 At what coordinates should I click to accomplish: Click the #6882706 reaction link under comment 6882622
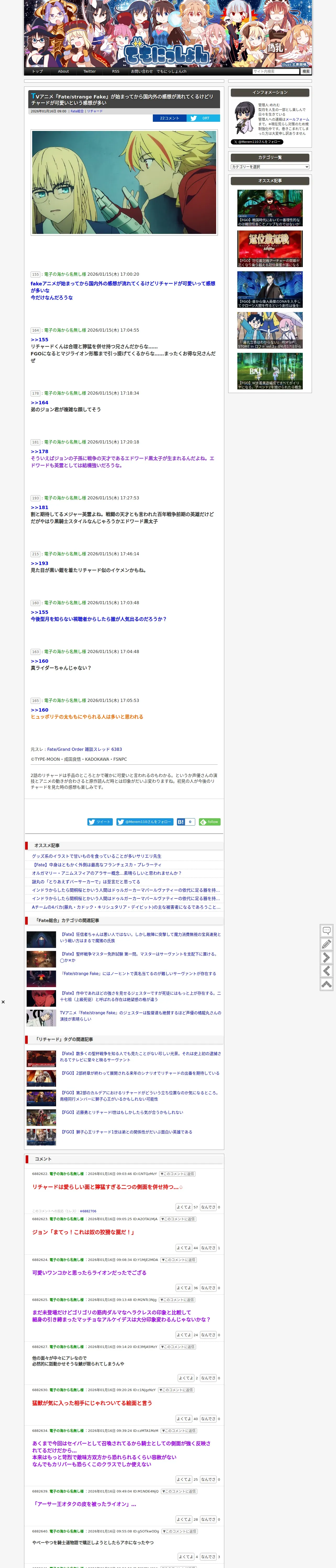(88, 1211)
